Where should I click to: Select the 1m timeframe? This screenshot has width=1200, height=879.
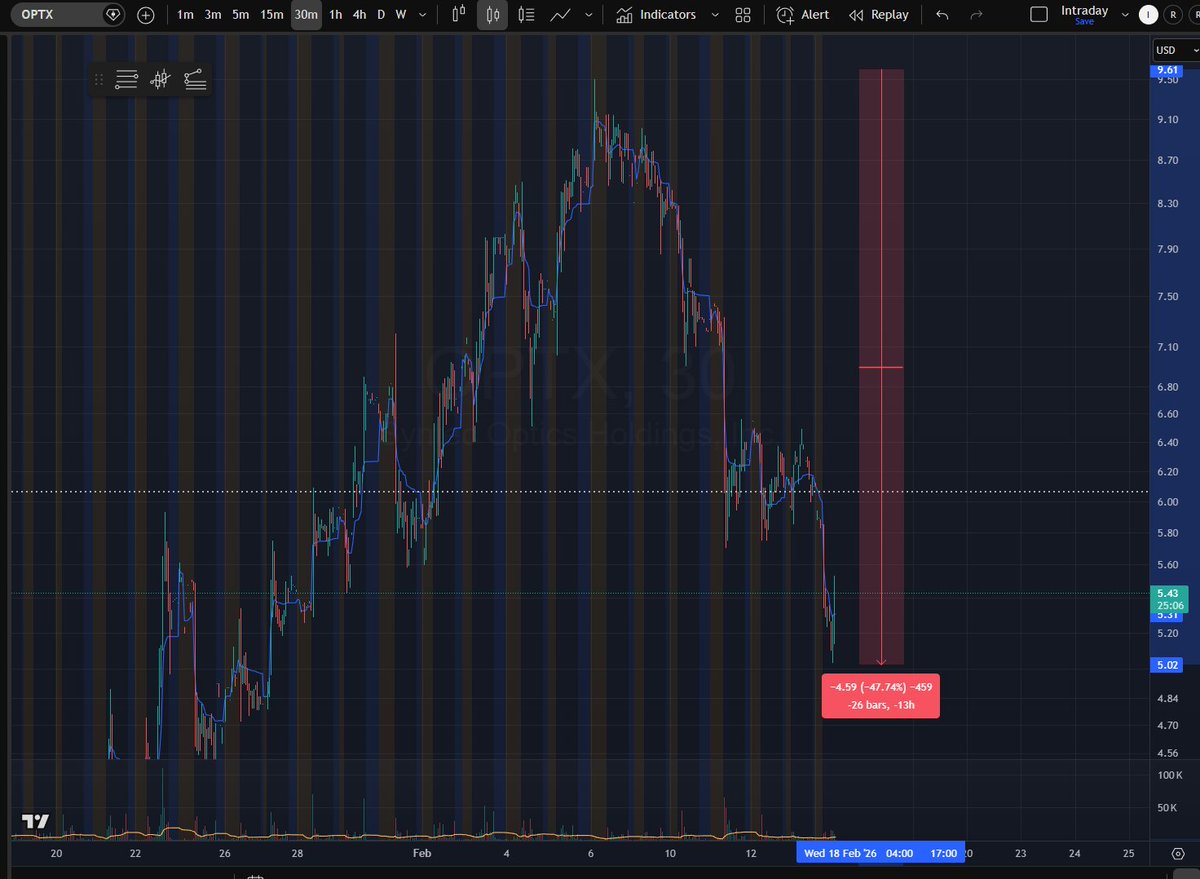185,15
